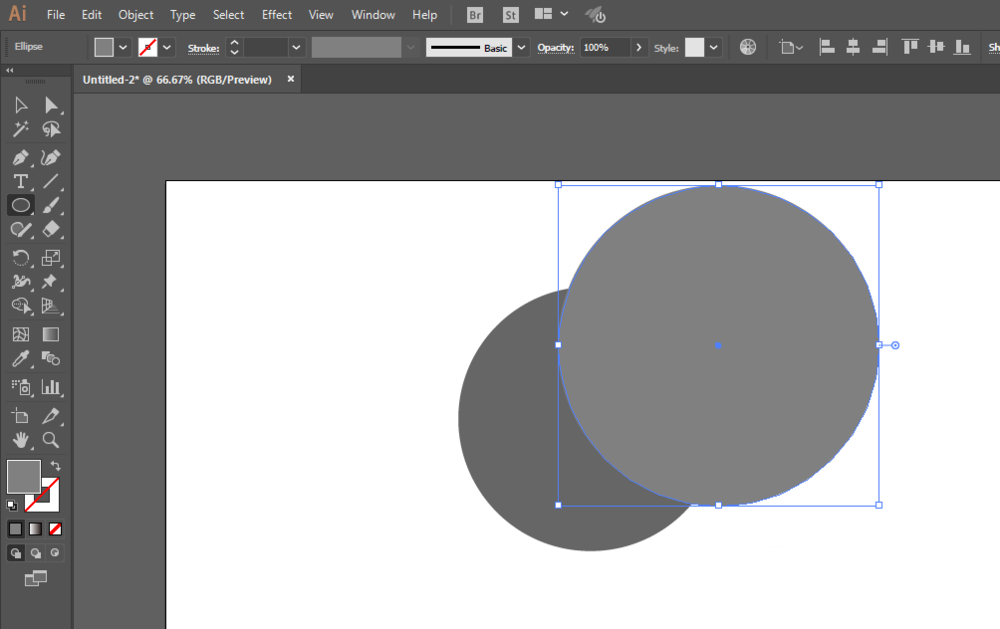Set paint mode to None
1000x629 pixels.
(55, 529)
